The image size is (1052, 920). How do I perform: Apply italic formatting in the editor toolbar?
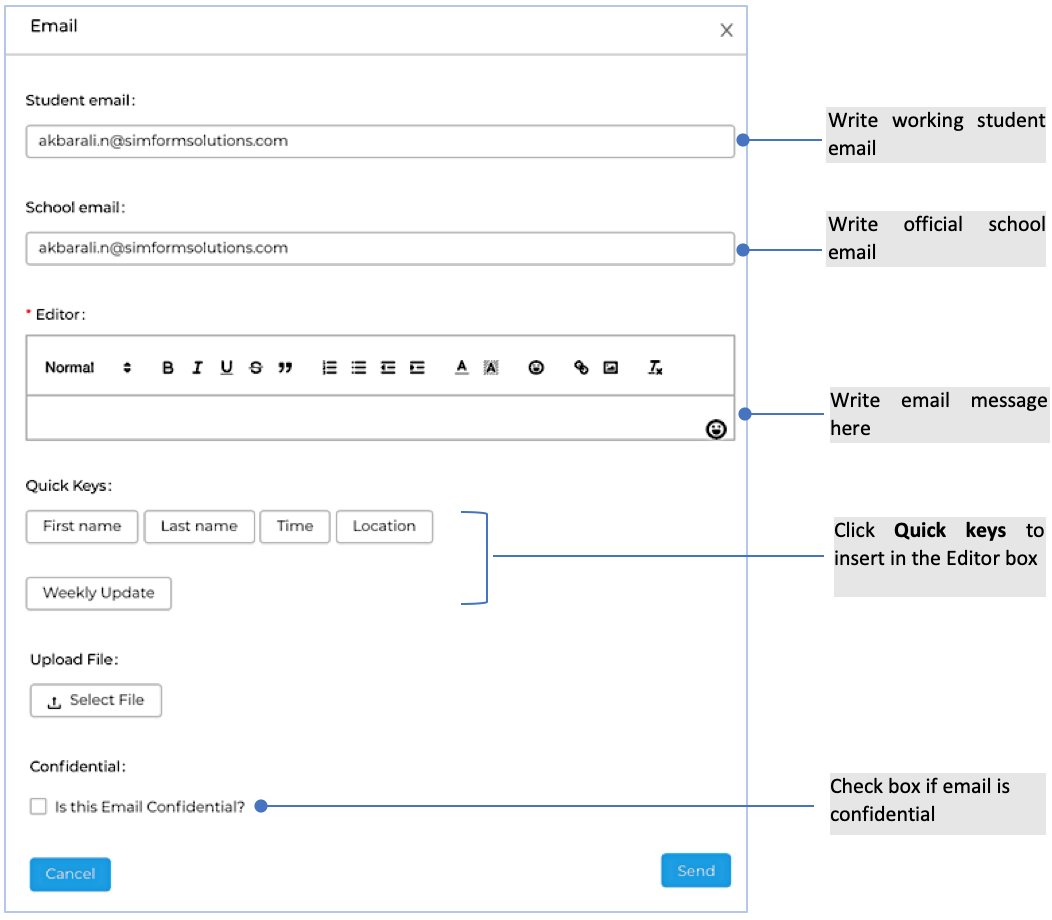click(x=197, y=368)
